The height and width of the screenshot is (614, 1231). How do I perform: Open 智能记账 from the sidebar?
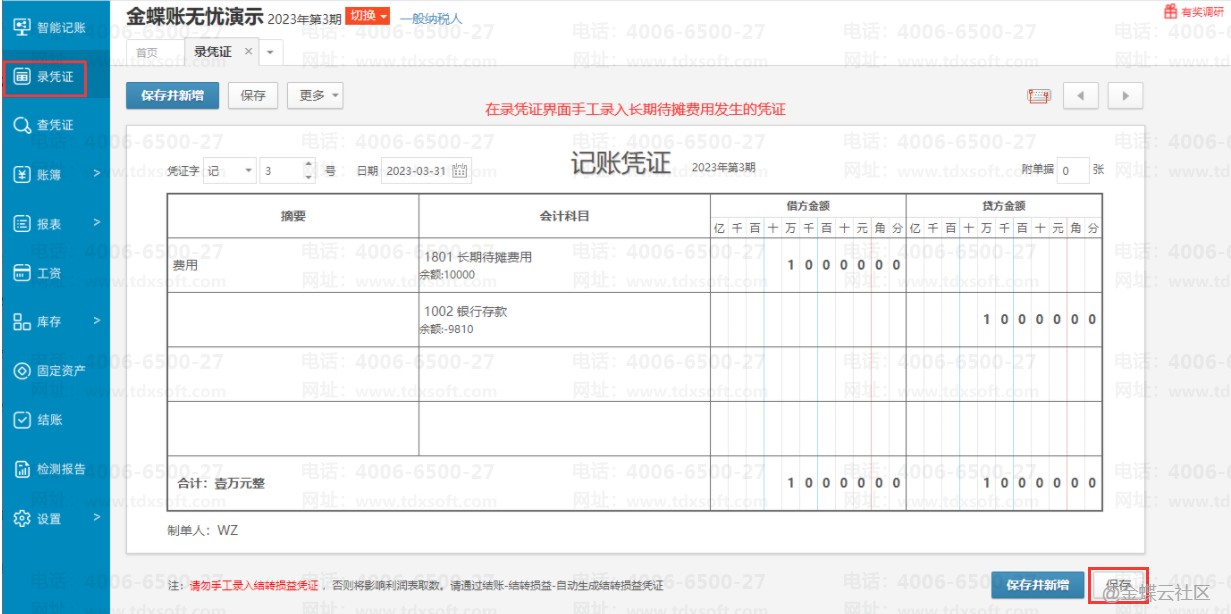(x=54, y=26)
